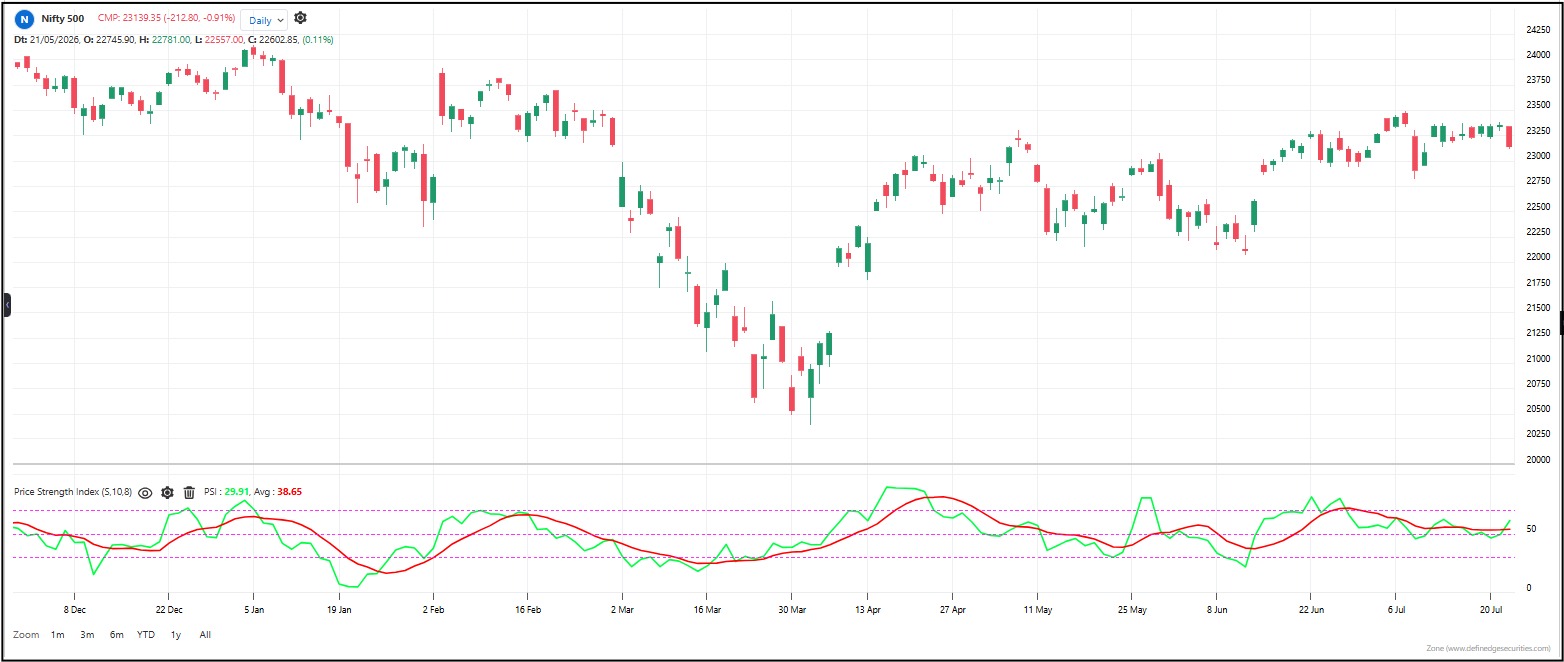Open the Daily timeframe dropdown

tap(264, 19)
